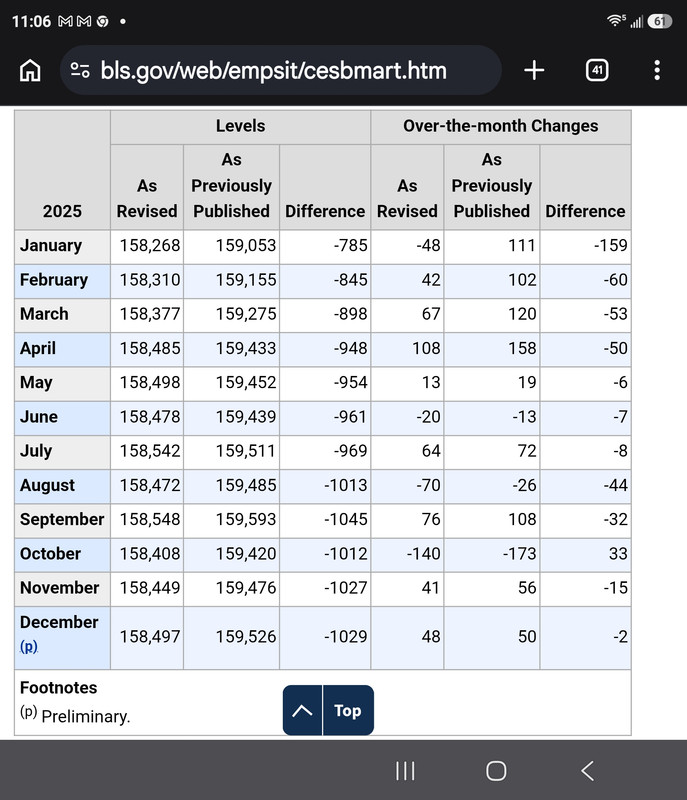
Task: Click the up chevron beside Top
Action: [x=302, y=710]
